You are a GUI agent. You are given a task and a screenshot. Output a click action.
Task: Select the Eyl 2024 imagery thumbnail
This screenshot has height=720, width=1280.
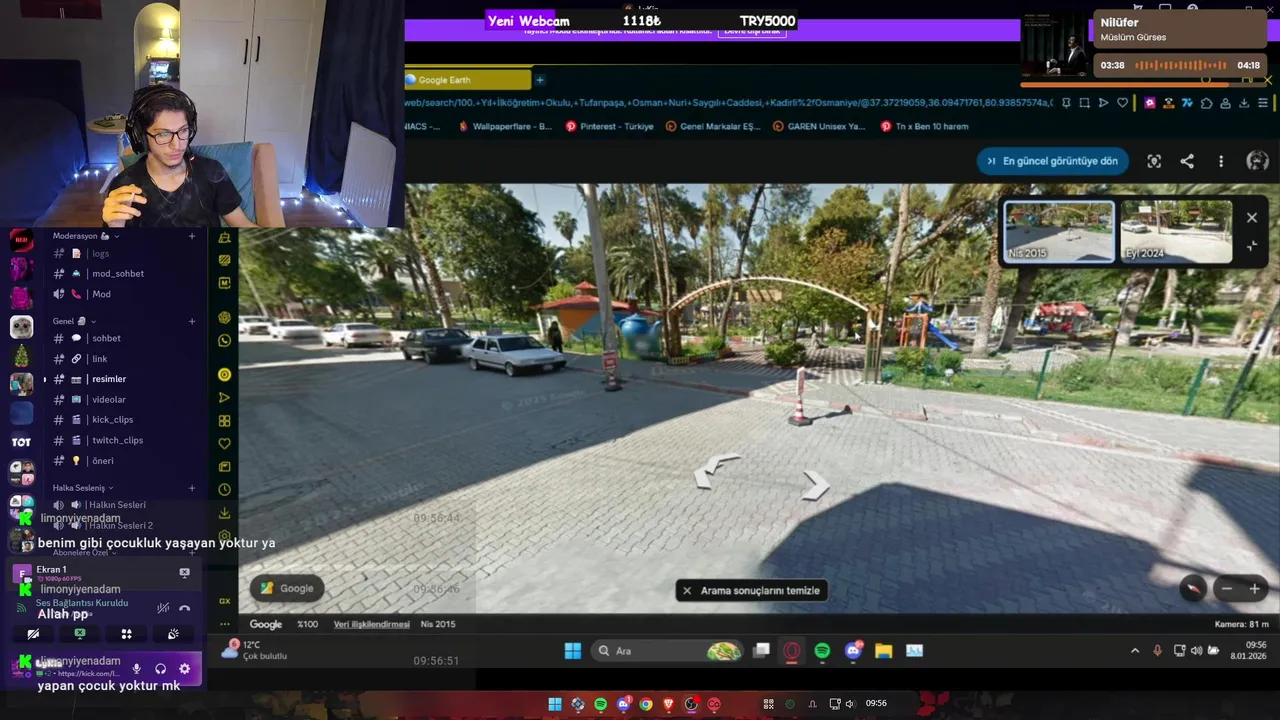[x=1176, y=232]
